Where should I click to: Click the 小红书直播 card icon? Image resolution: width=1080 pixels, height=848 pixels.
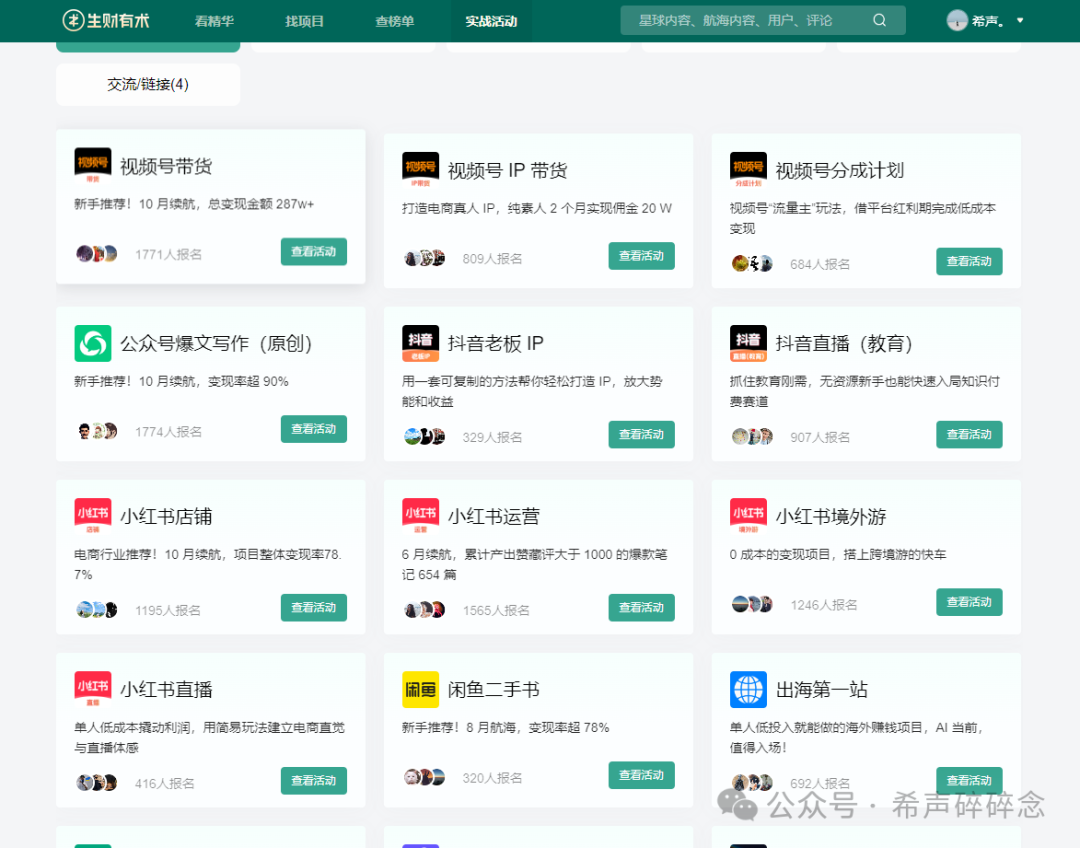(x=93, y=689)
